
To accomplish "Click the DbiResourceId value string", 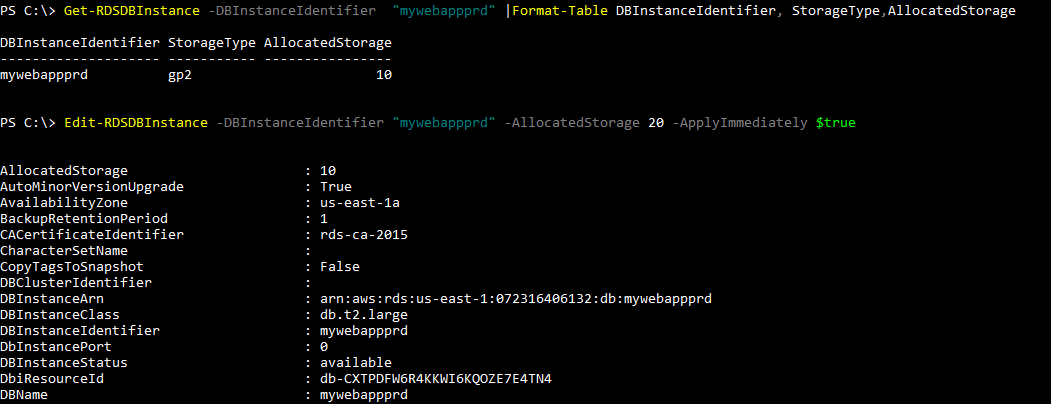I will coord(436,379).
